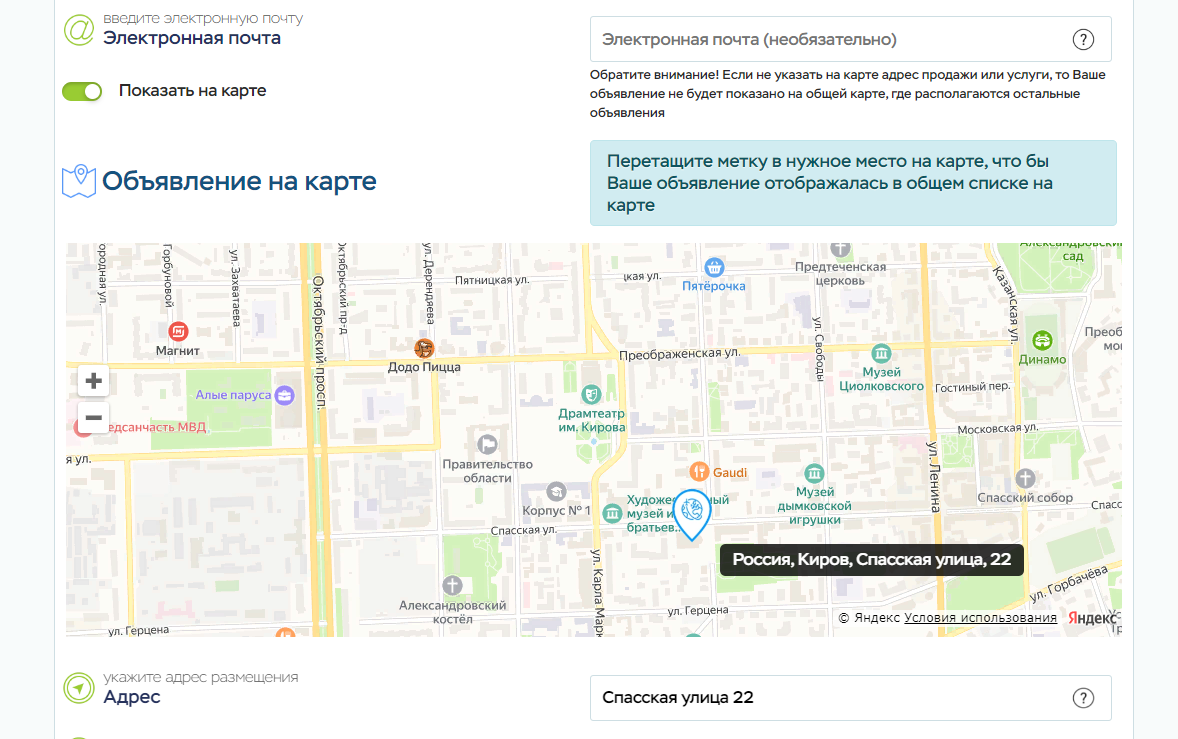Zoom out the map with minus button
The height and width of the screenshot is (739, 1178).
click(x=93, y=418)
